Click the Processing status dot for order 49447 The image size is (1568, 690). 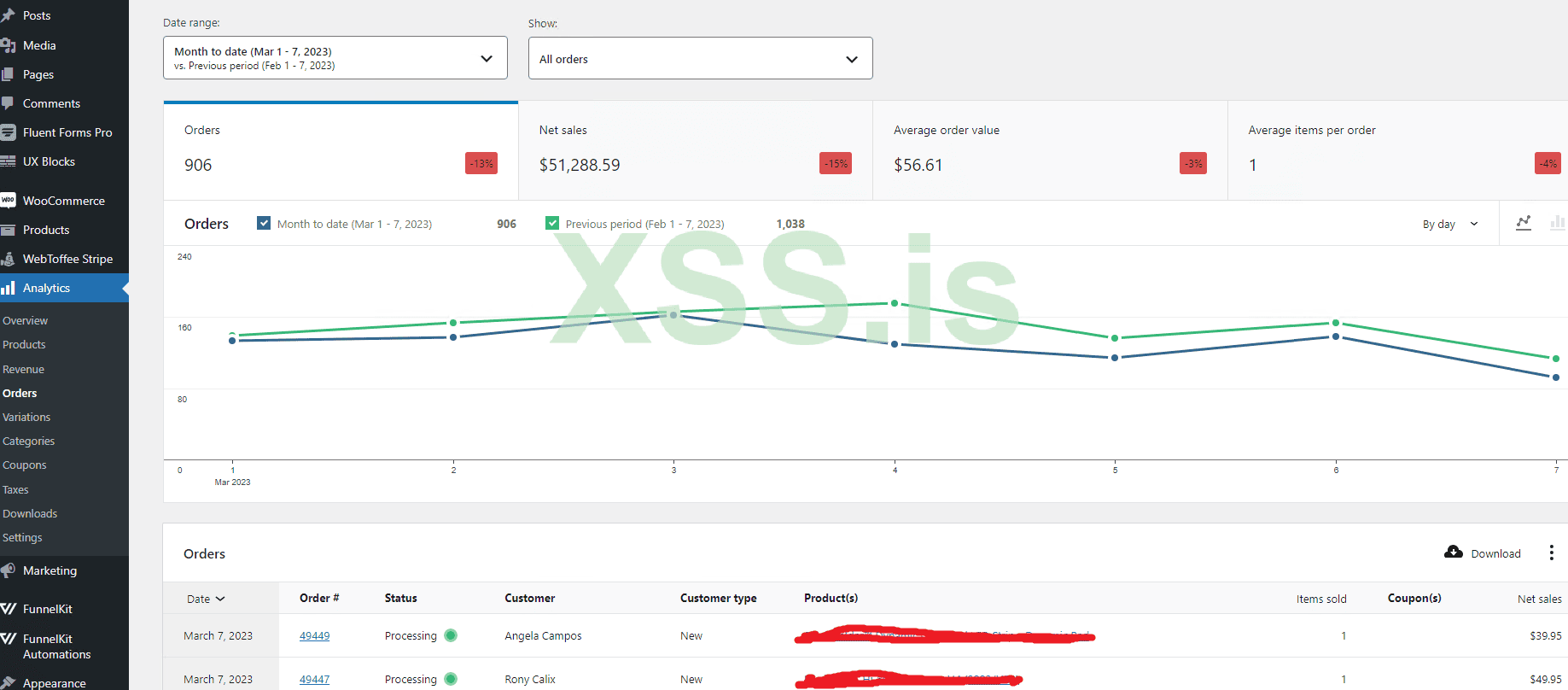point(451,679)
